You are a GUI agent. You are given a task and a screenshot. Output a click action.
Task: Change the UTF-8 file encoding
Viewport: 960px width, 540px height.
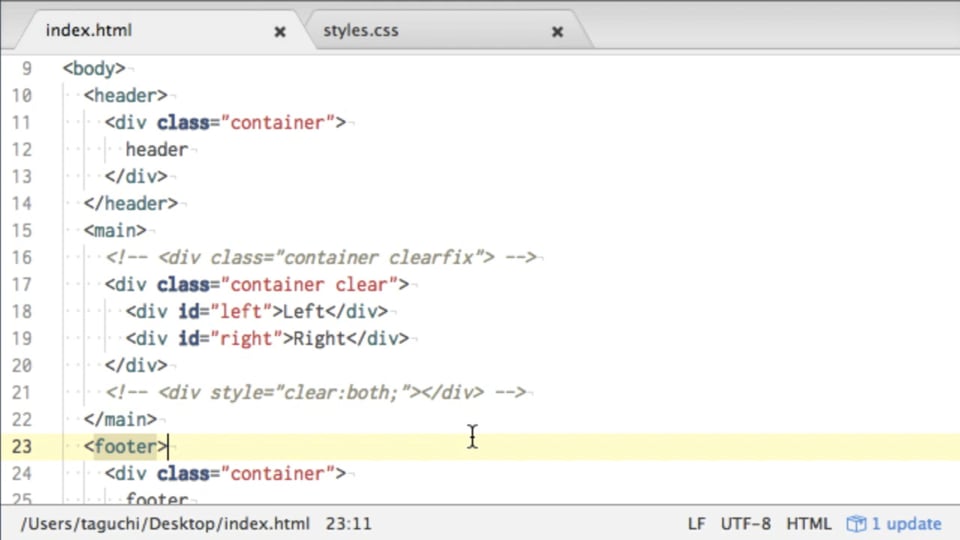click(x=746, y=524)
